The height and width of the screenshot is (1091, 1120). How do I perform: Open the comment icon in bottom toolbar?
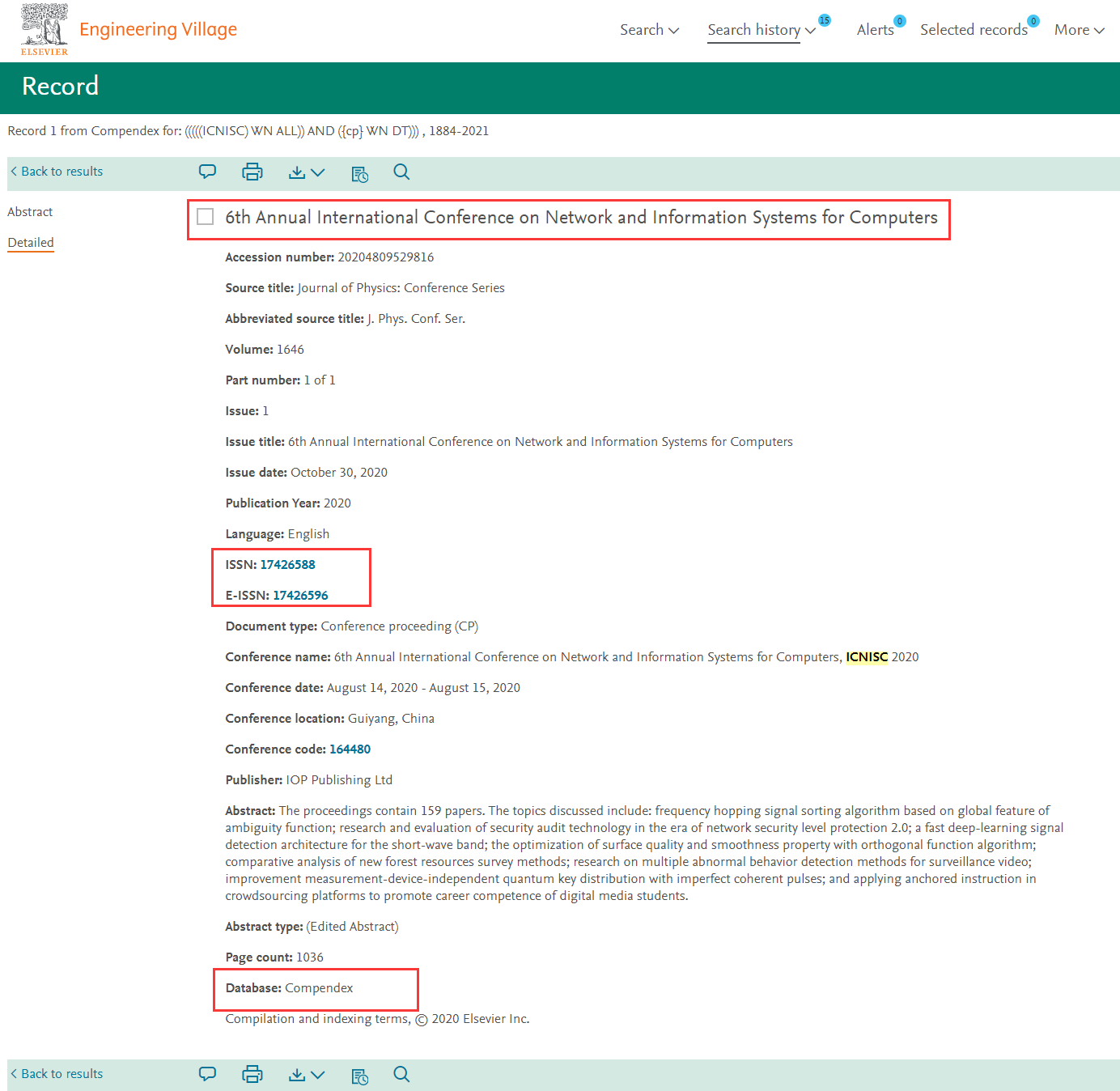point(208,1074)
